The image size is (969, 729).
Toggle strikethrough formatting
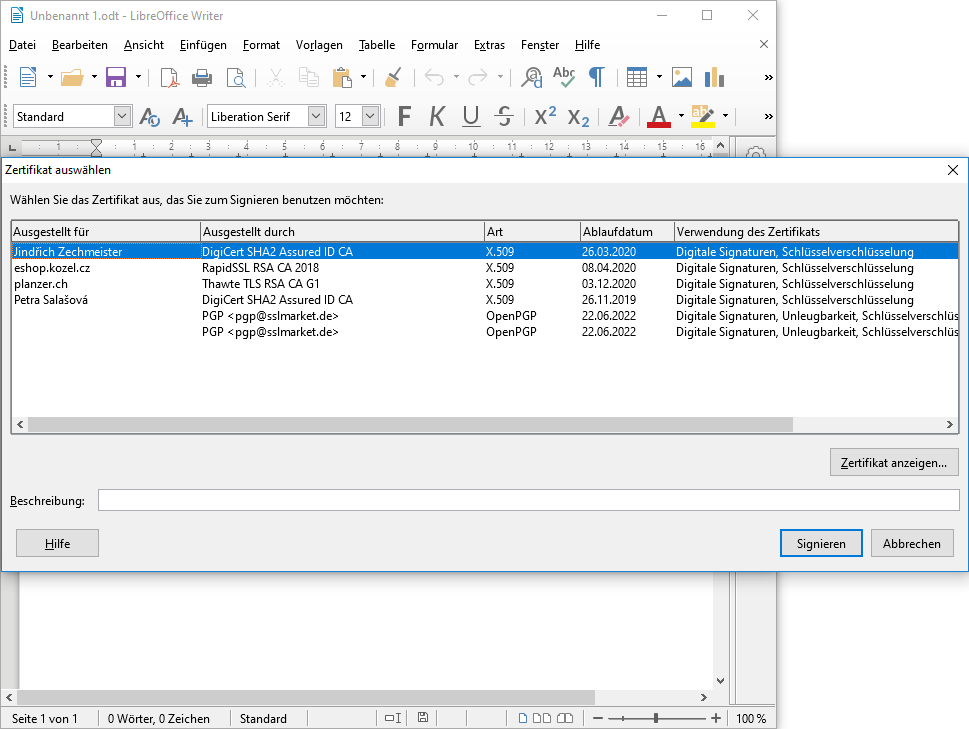tap(504, 116)
